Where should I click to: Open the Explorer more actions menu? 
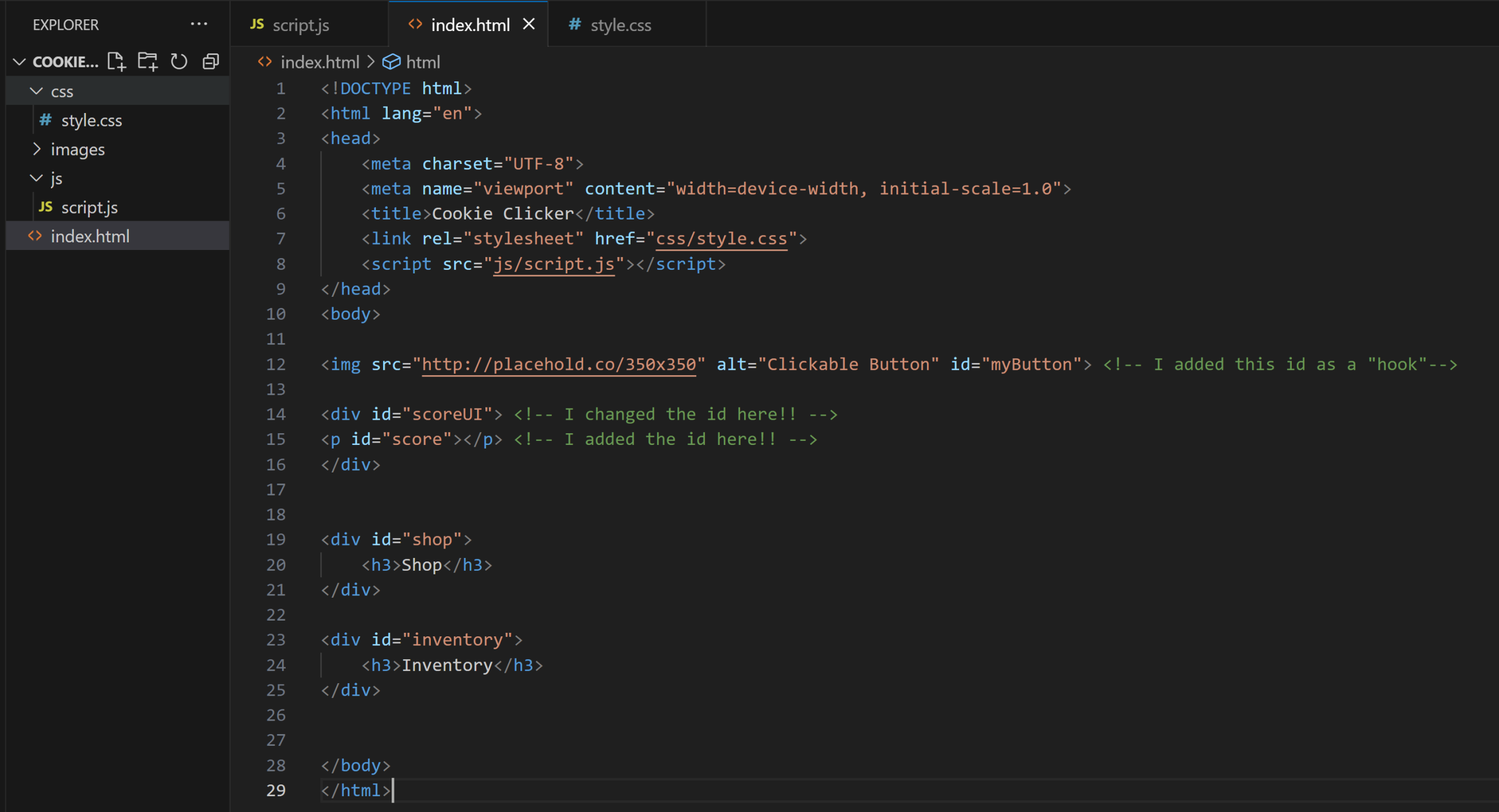[199, 24]
